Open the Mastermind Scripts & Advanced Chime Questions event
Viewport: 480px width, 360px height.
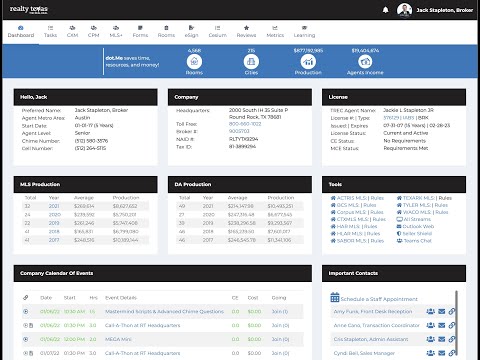point(164,311)
